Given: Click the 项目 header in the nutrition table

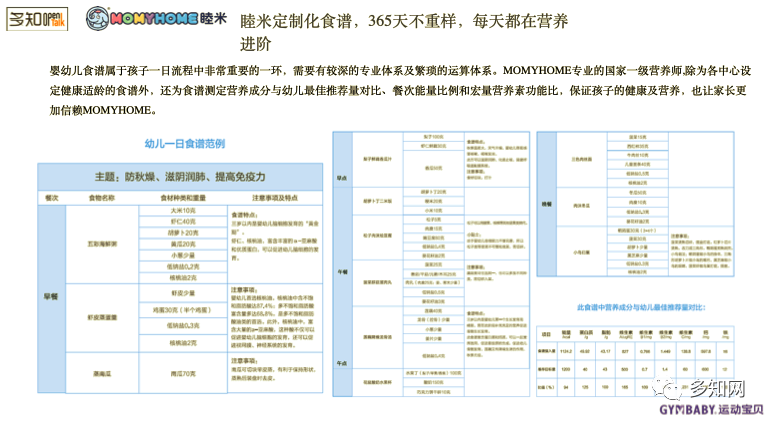Looking at the screenshot, I should [x=546, y=334].
